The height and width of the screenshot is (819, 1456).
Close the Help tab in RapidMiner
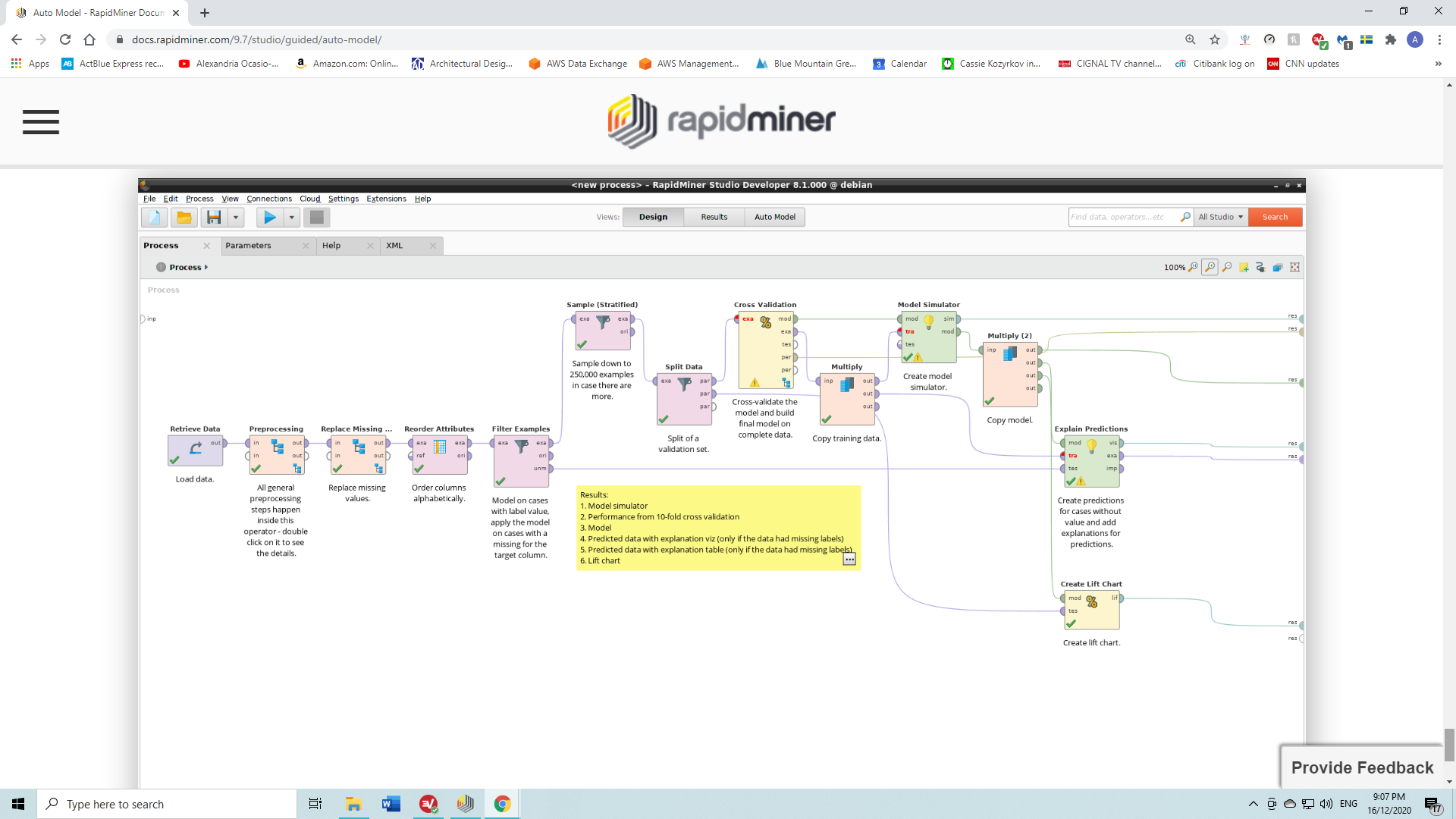point(370,246)
